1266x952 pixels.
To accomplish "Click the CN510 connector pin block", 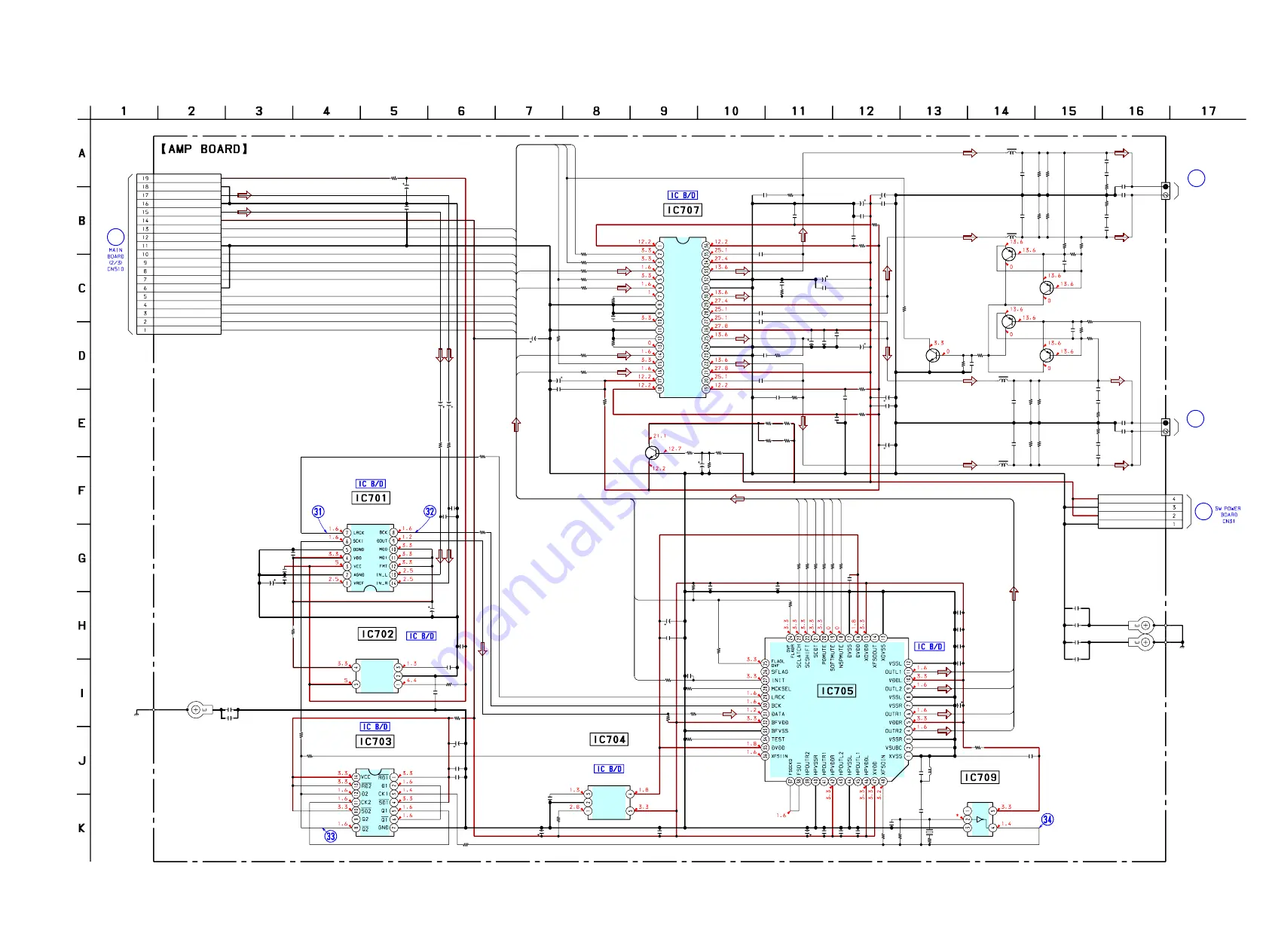I will (179, 254).
